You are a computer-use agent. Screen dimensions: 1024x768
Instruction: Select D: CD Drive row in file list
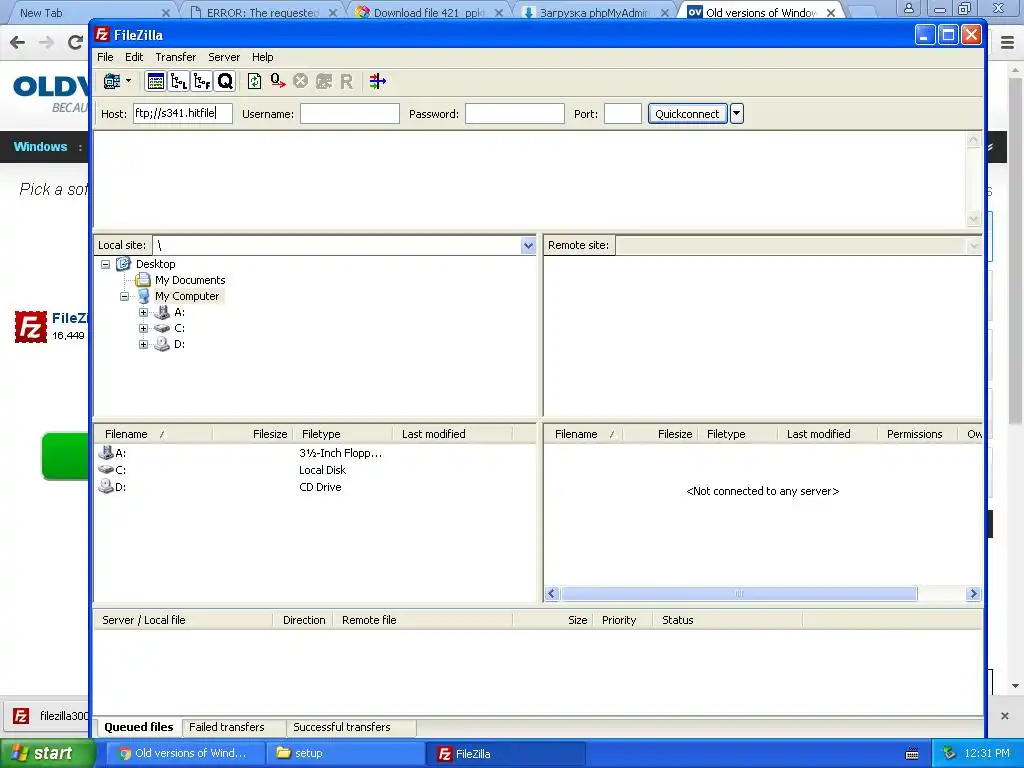click(x=315, y=487)
